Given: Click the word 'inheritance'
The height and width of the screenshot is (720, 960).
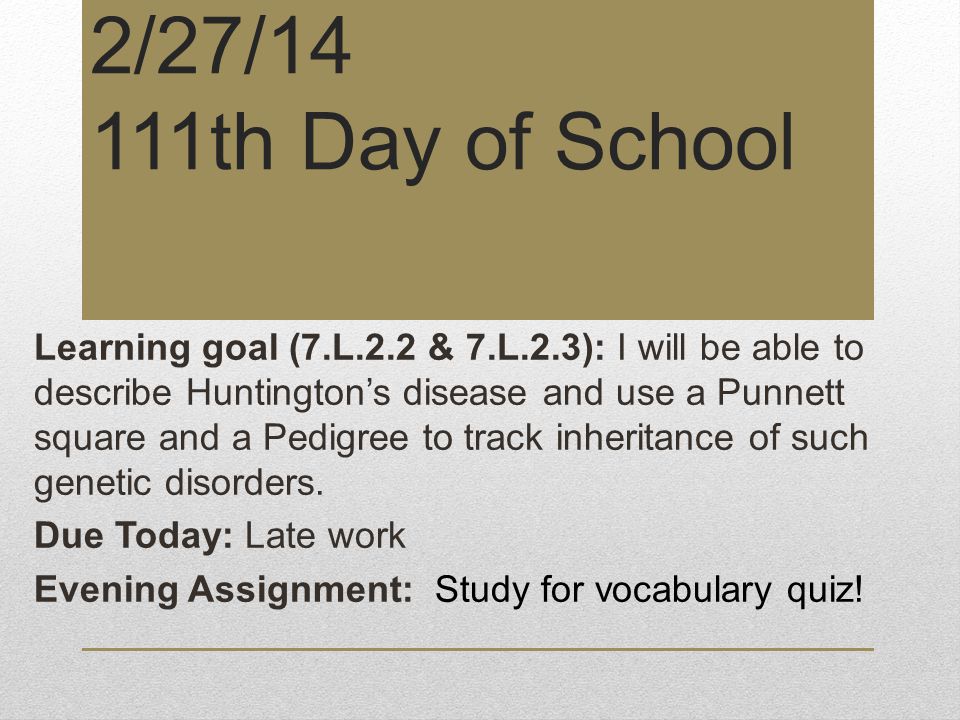Looking at the screenshot, I should (644, 438).
